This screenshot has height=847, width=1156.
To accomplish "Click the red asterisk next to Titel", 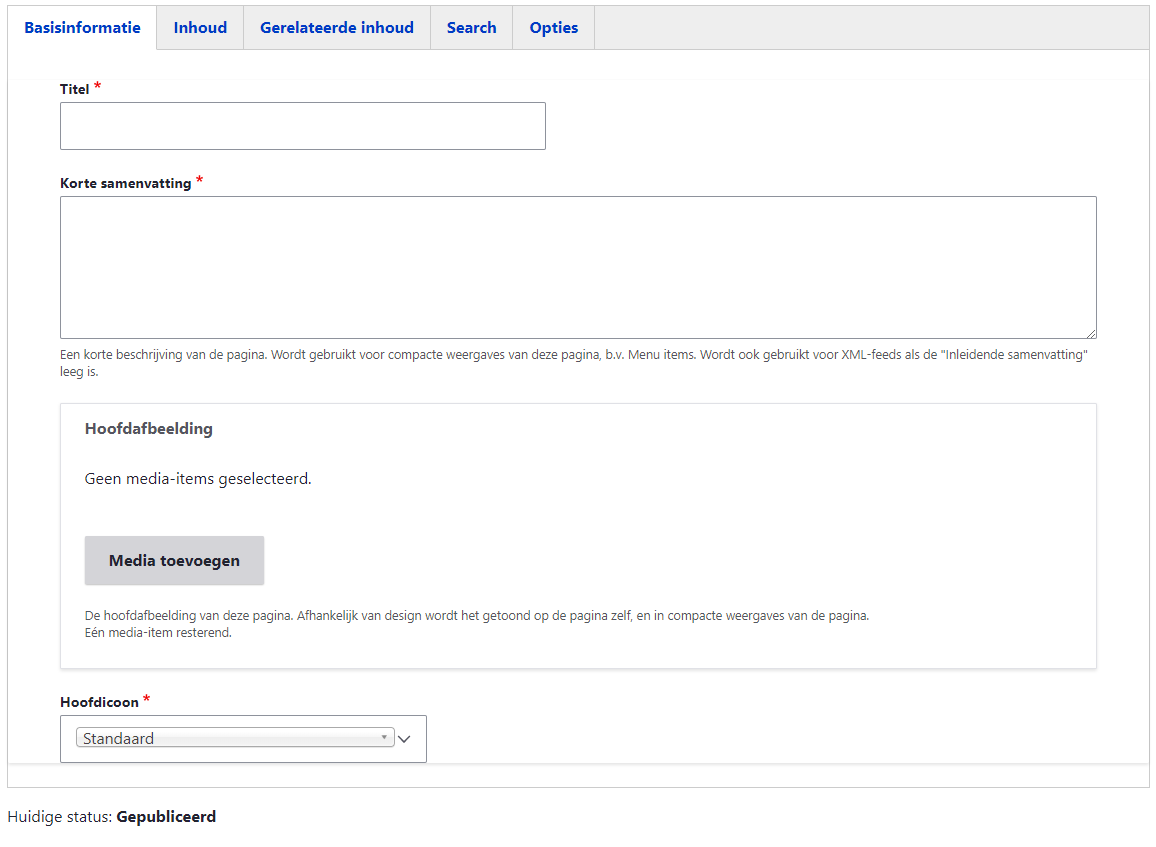I will (98, 87).
